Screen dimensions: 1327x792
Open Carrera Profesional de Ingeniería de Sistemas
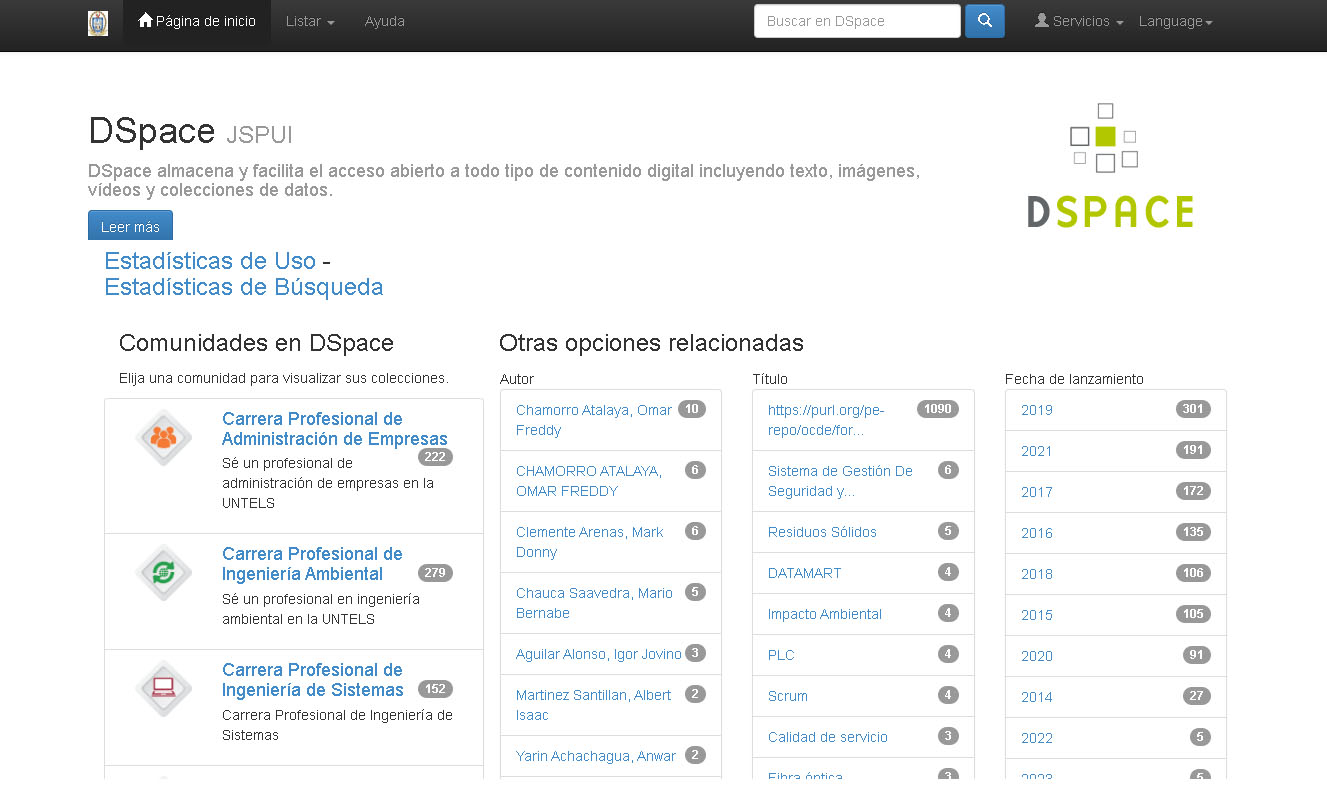313,680
